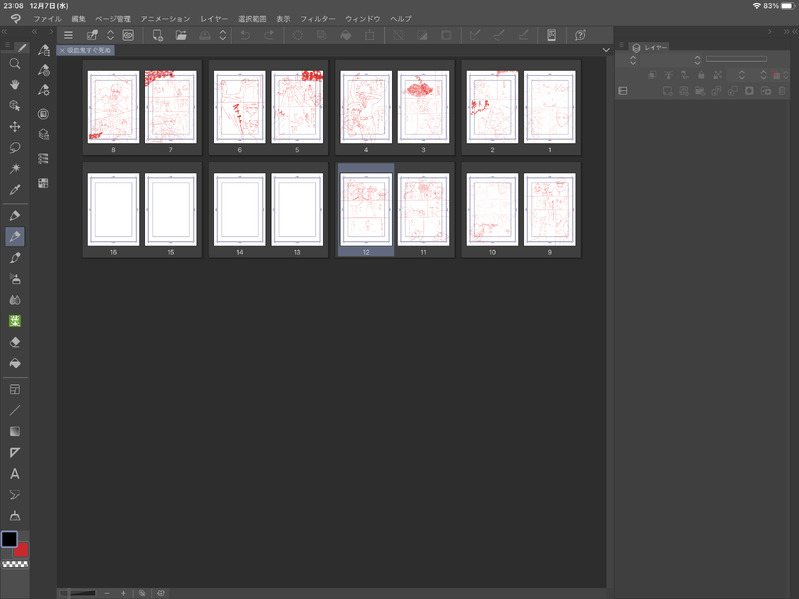Open the Tool Property palette icon
Image resolution: width=799 pixels, height=599 pixels.
coord(44,70)
